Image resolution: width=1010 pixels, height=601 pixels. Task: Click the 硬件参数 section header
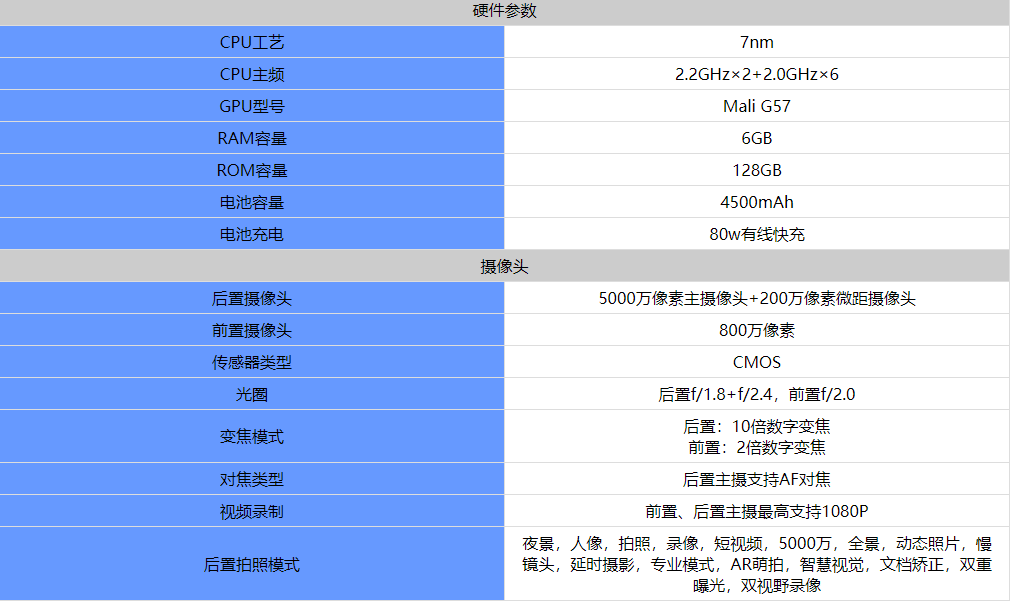coord(504,12)
